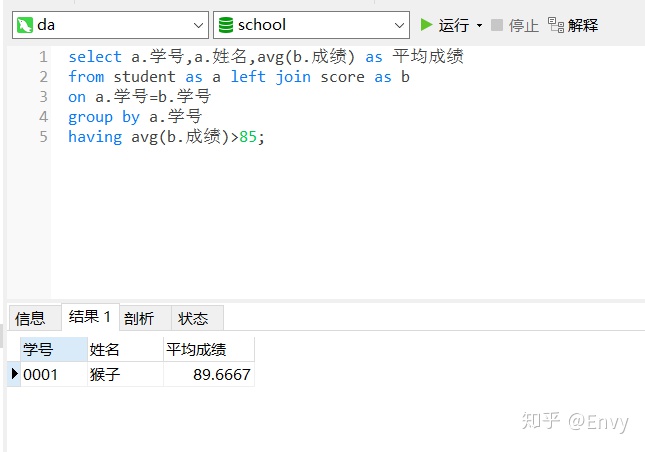Place cursor on the 'select' keyword in line 1
Image resolution: width=645 pixels, height=452 pixels.
coord(95,57)
